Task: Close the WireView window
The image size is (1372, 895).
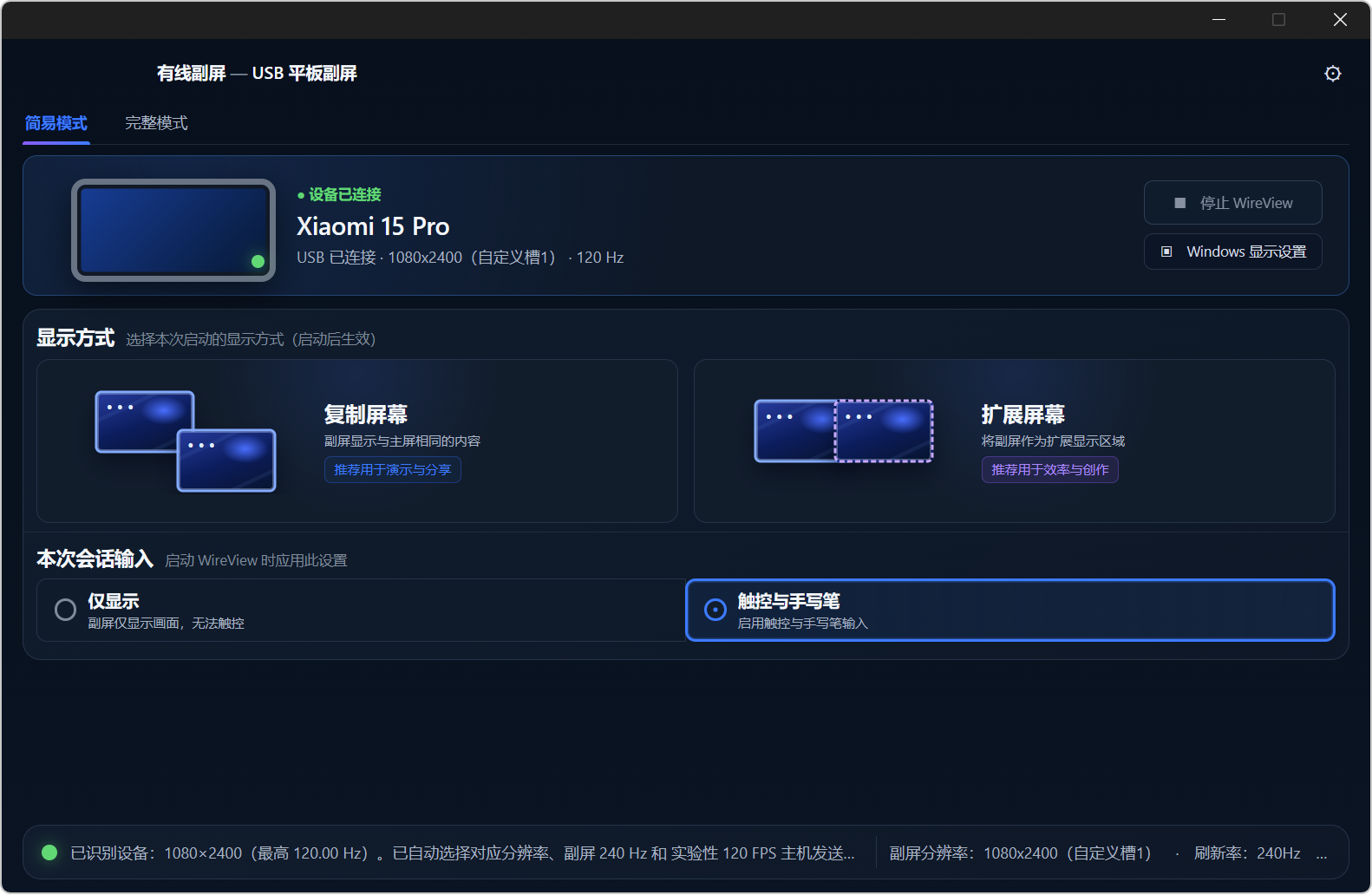Action: click(x=1340, y=19)
